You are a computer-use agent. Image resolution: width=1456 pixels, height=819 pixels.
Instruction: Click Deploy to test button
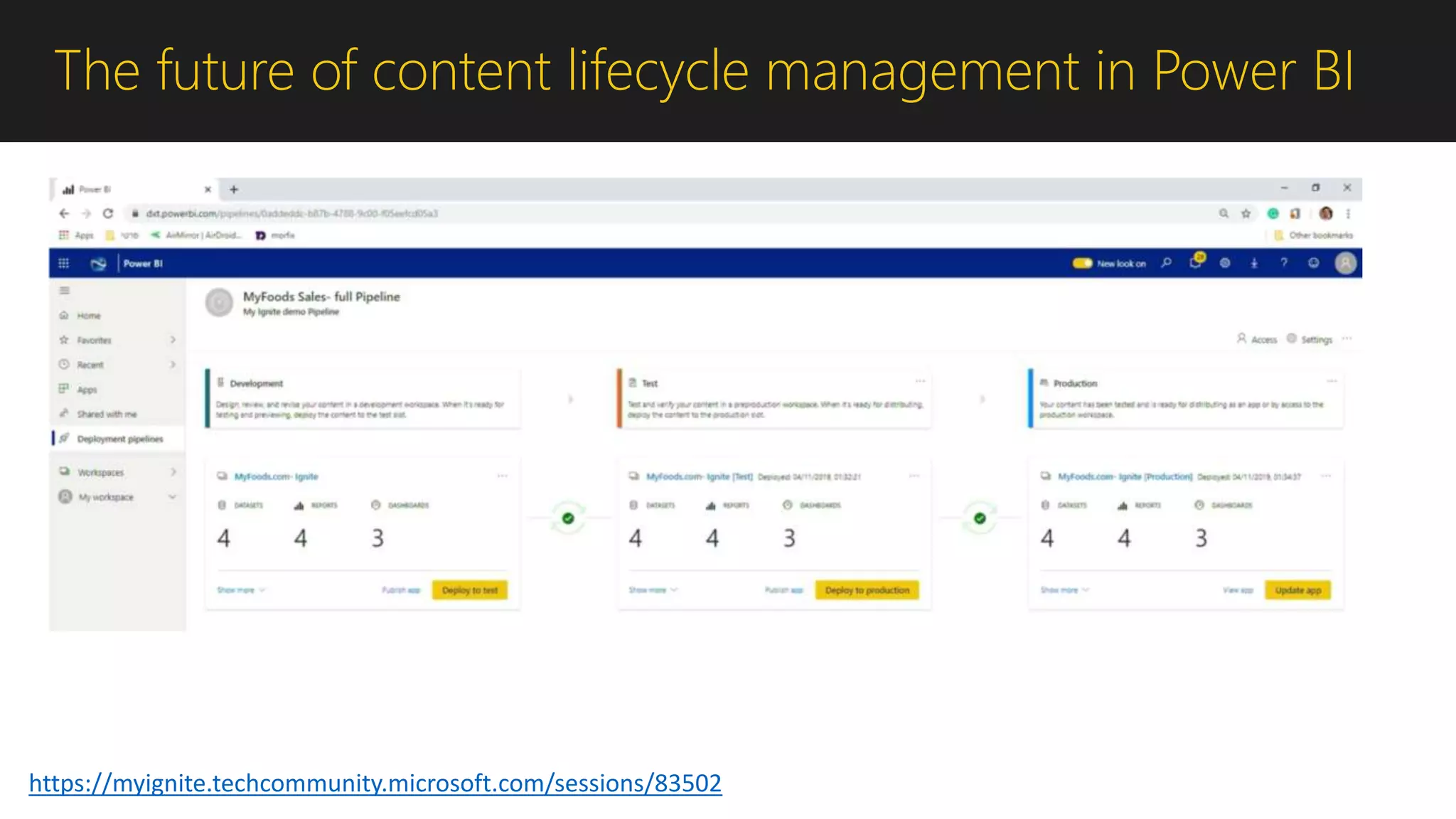click(470, 590)
